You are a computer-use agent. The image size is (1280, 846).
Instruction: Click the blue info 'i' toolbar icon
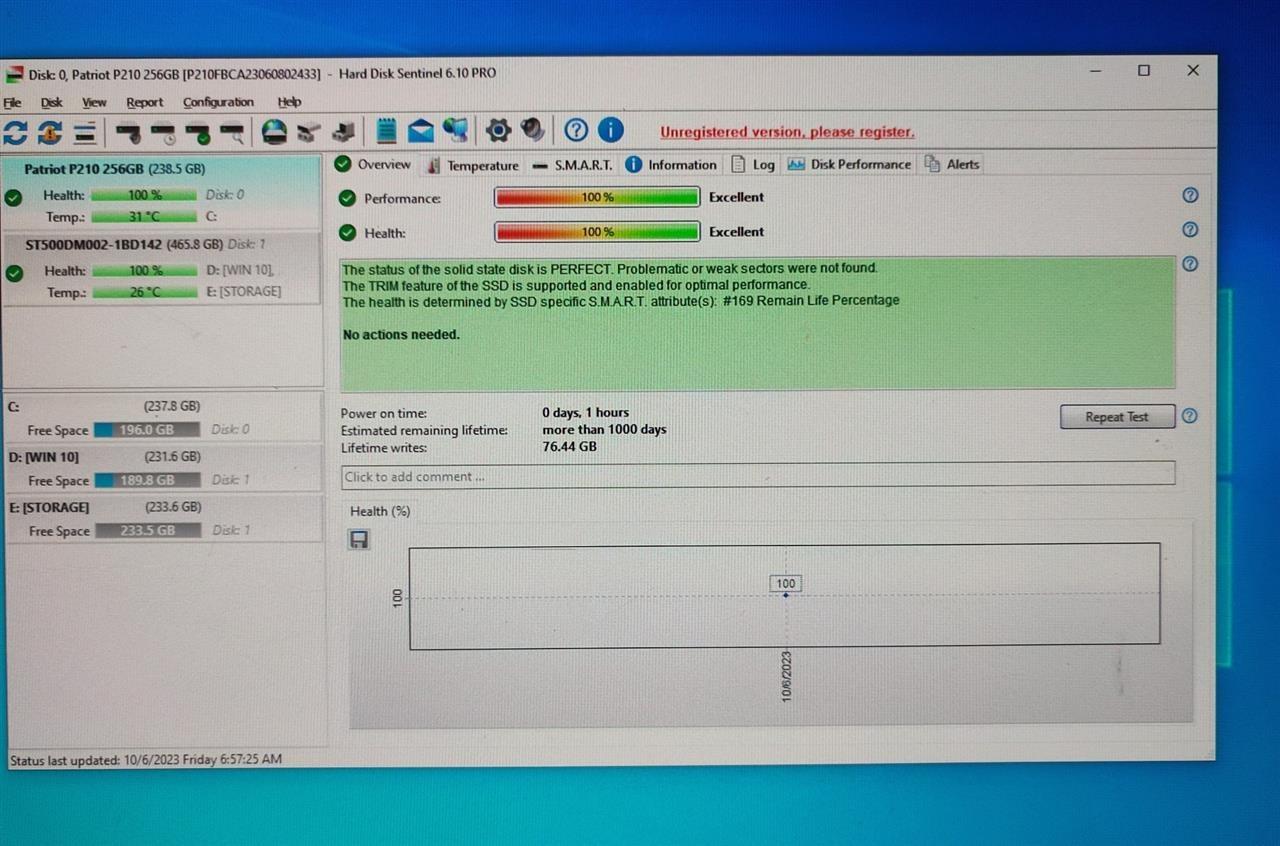point(610,130)
